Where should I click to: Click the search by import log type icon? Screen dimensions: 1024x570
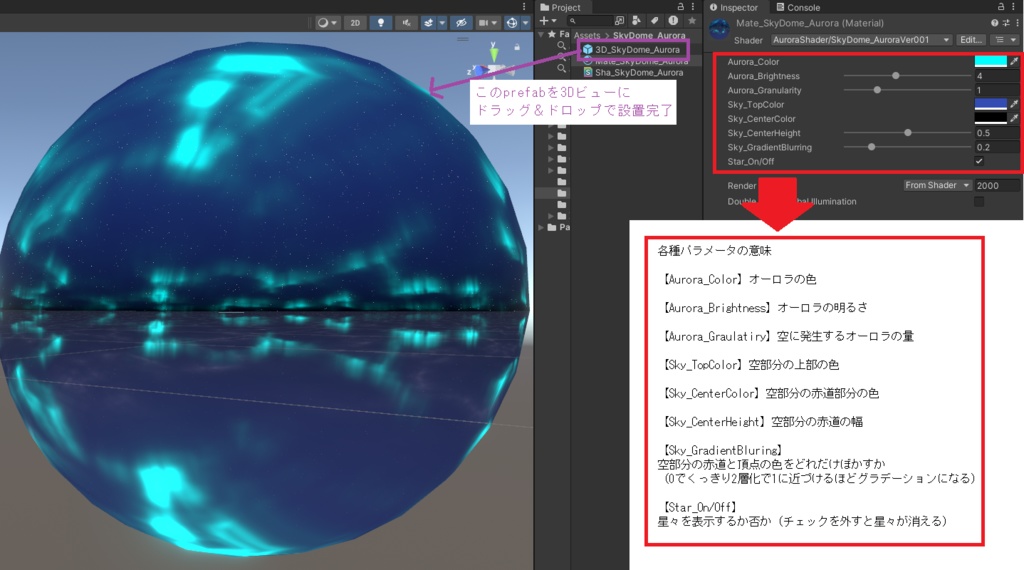pos(673,21)
